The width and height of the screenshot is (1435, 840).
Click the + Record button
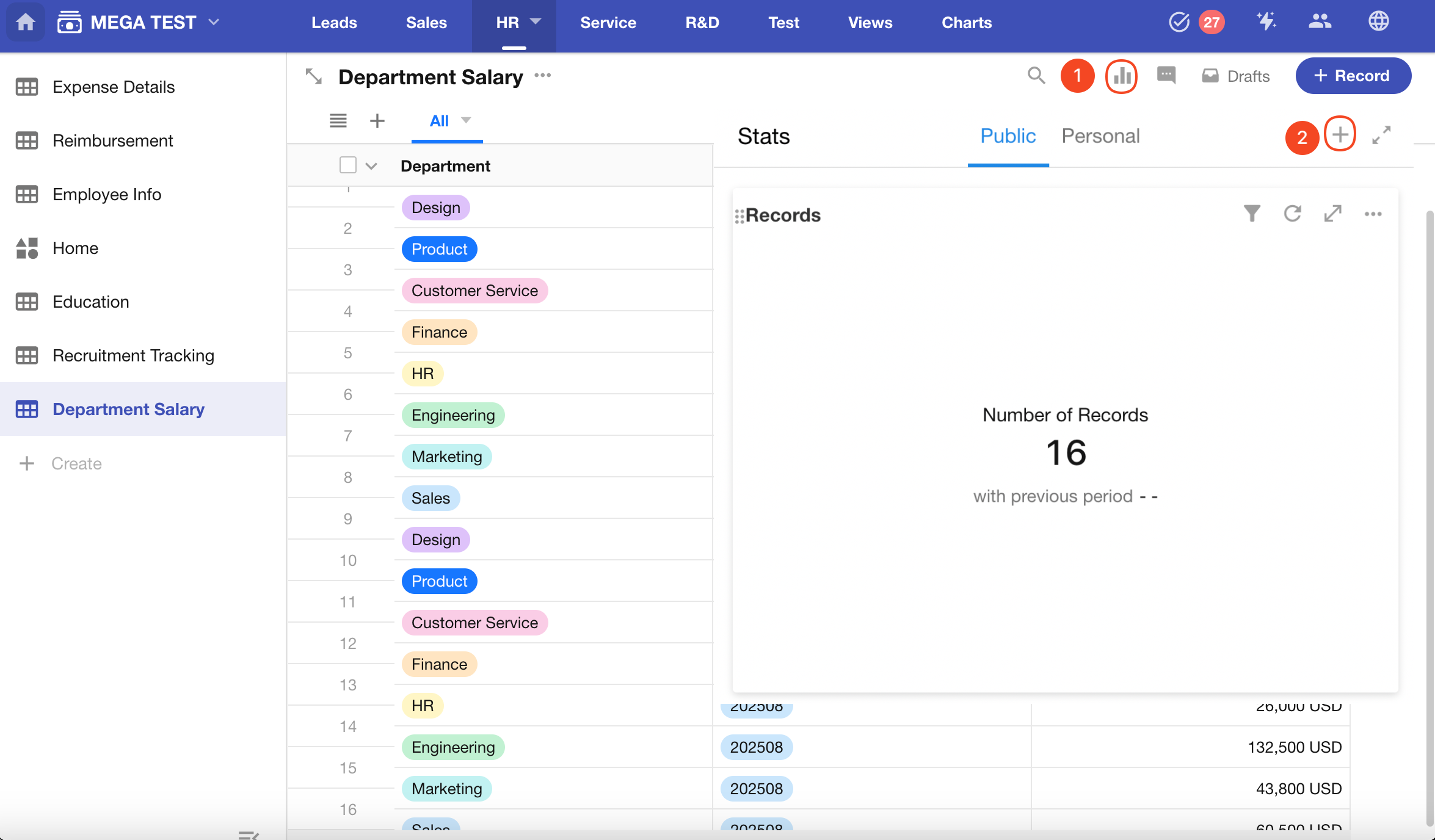(x=1353, y=76)
